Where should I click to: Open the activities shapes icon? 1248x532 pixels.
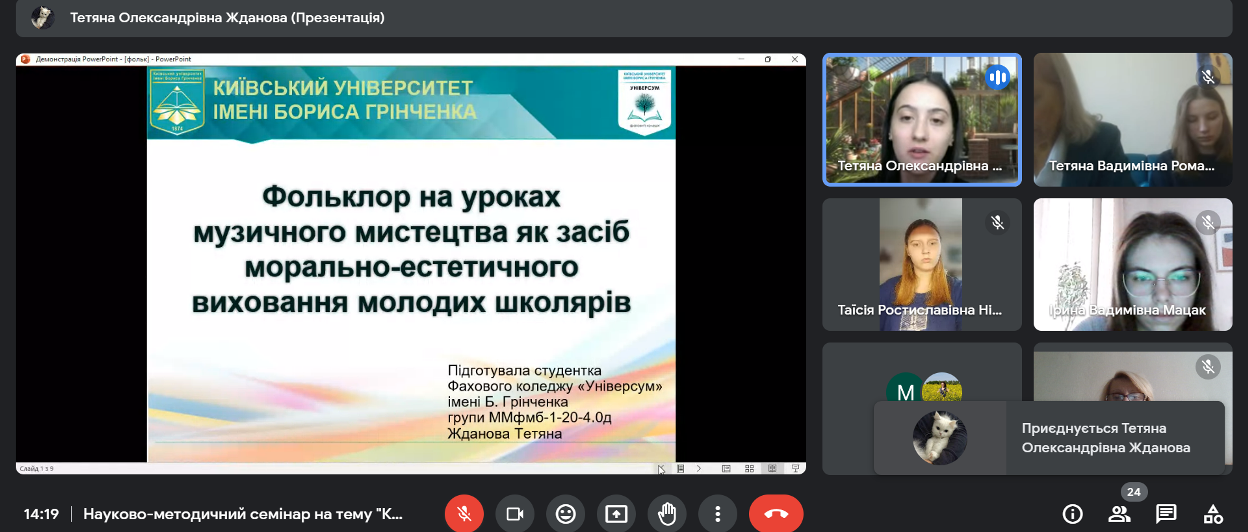[x=1212, y=514]
